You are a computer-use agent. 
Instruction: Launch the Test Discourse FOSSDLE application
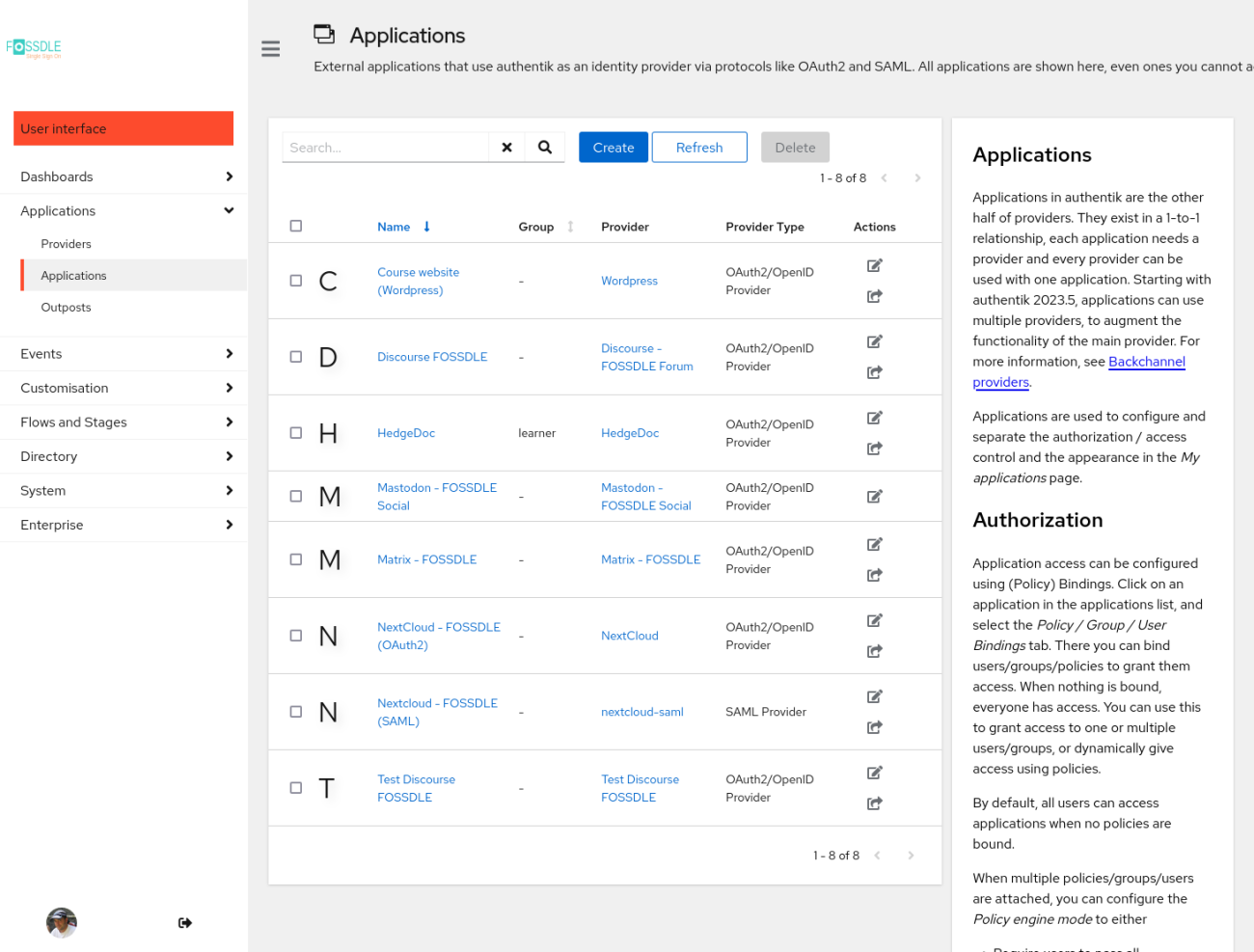click(x=875, y=803)
